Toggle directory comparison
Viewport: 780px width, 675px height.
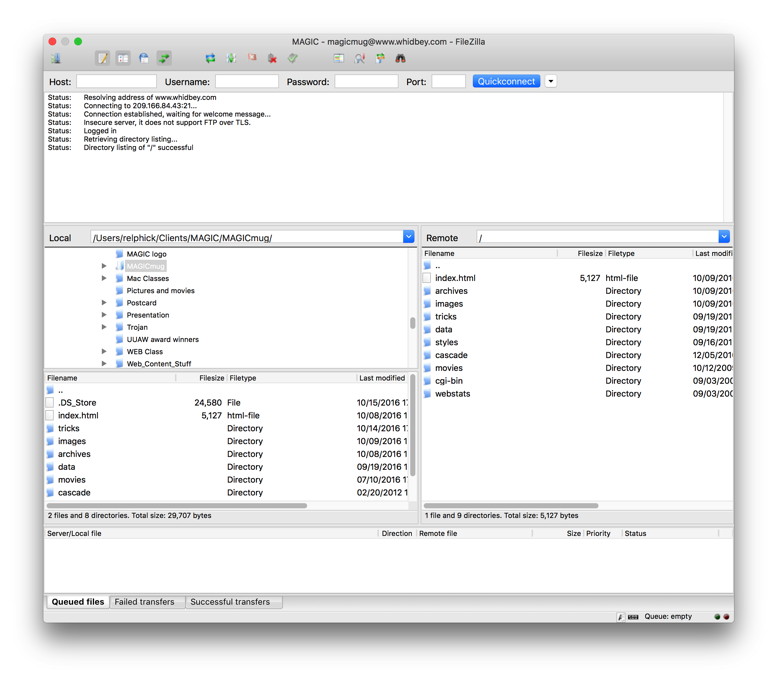coord(360,59)
